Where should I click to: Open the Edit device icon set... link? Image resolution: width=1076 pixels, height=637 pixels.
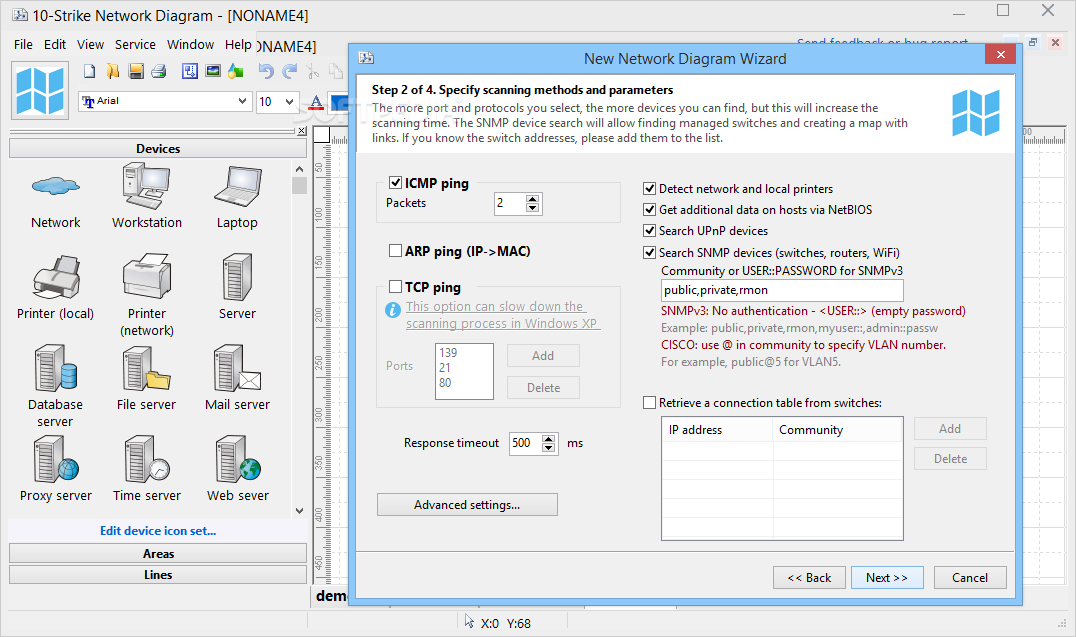click(158, 531)
